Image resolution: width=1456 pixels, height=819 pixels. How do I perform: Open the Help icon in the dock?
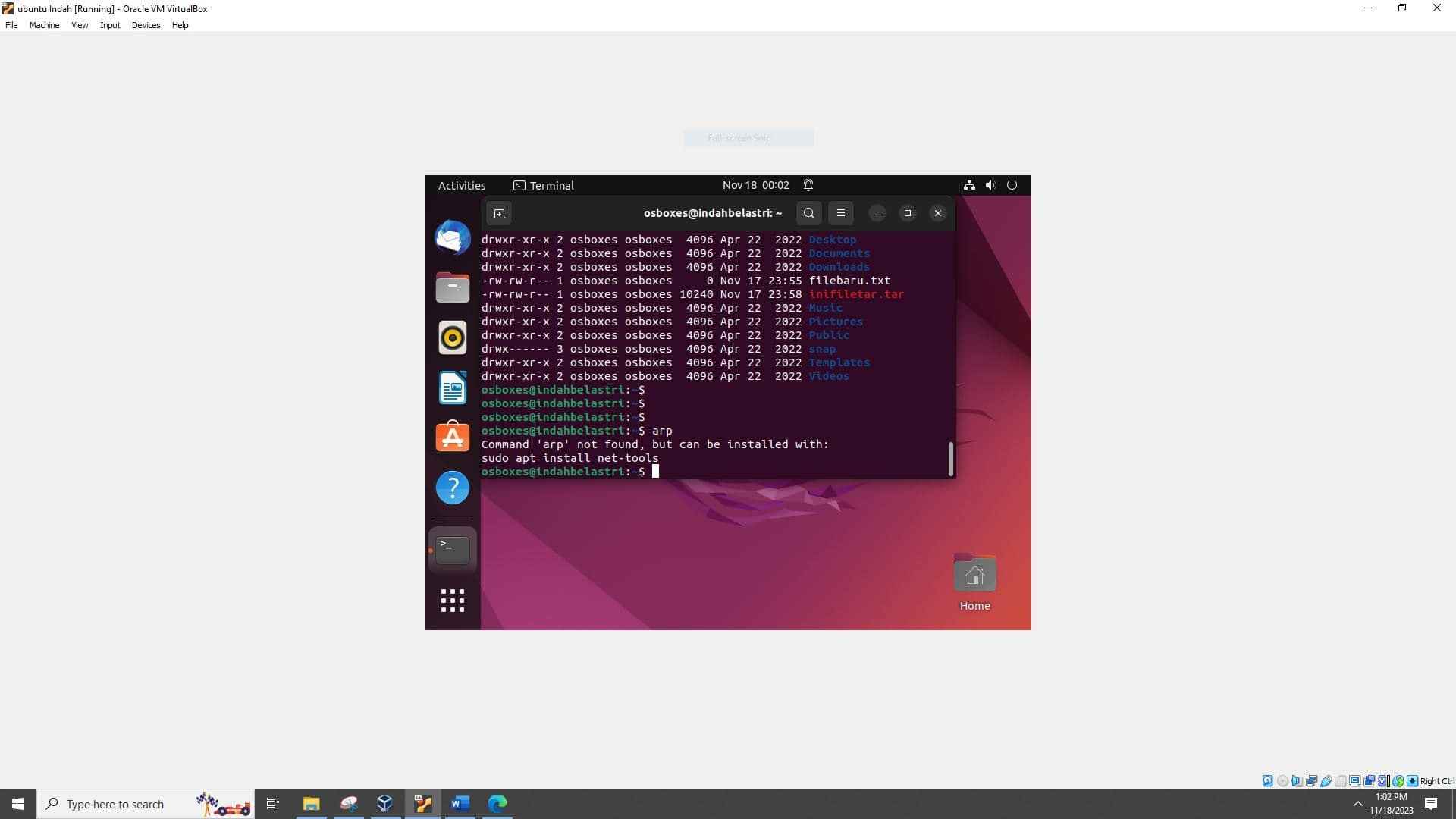[x=453, y=488]
